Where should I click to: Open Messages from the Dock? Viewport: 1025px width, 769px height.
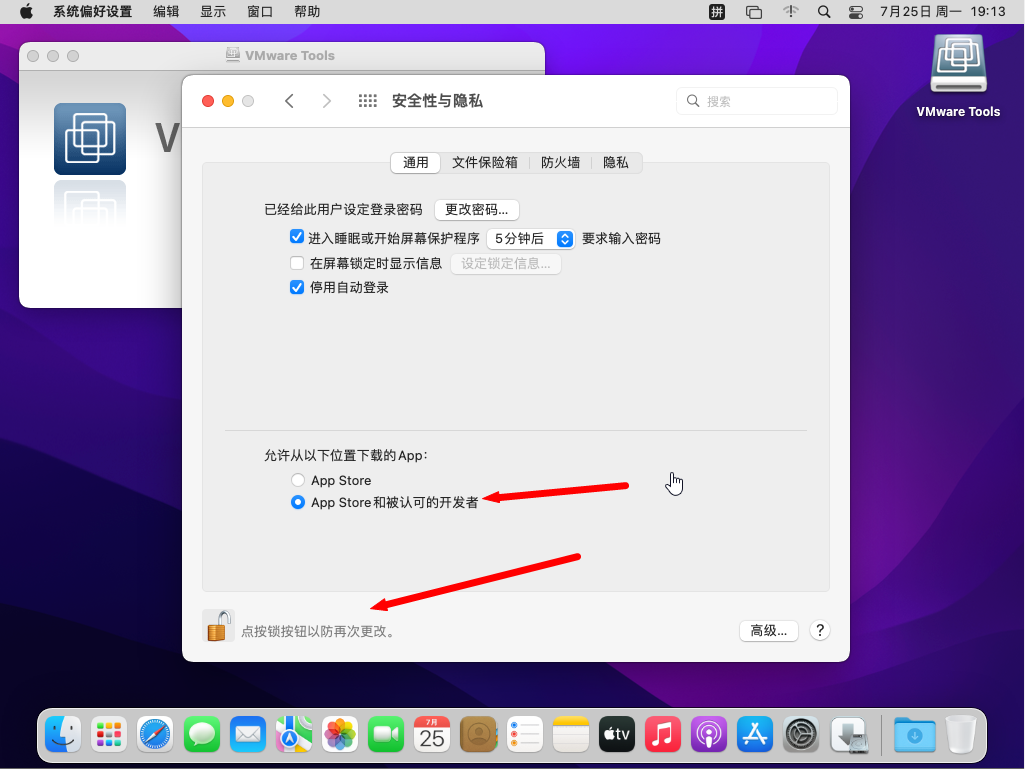tap(201, 734)
